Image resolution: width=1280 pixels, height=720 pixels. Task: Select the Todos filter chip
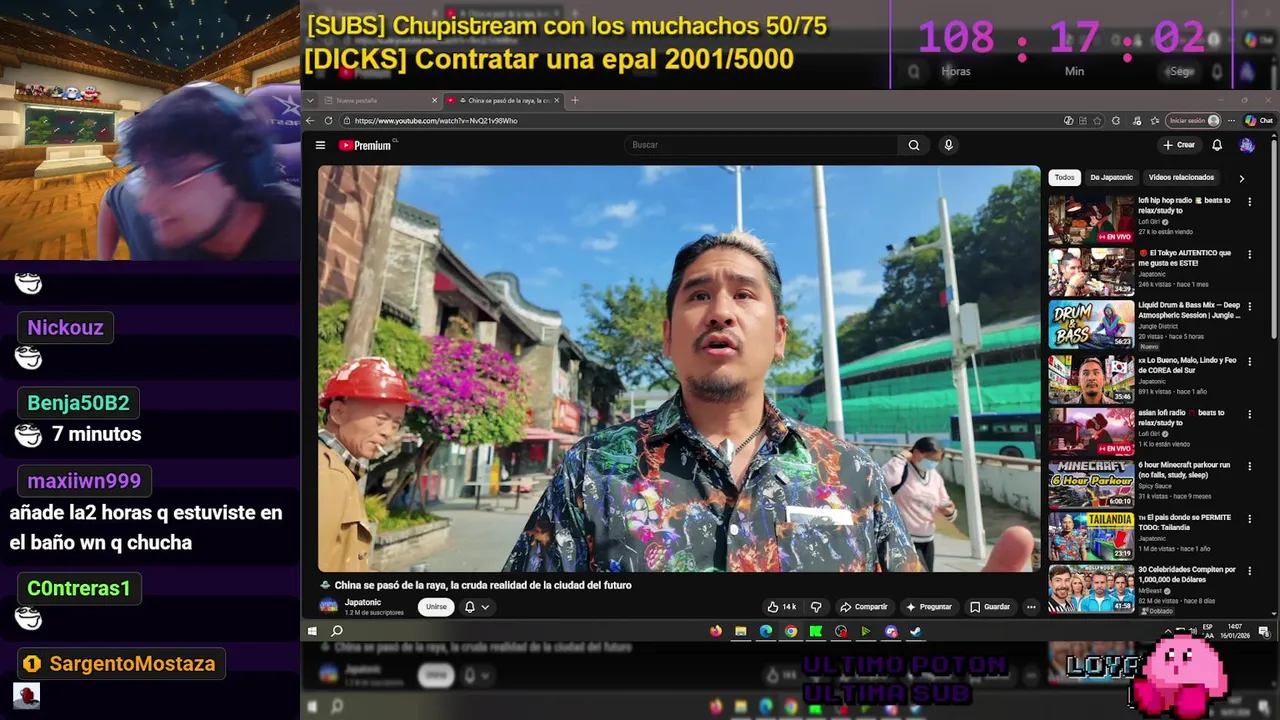[1064, 178]
